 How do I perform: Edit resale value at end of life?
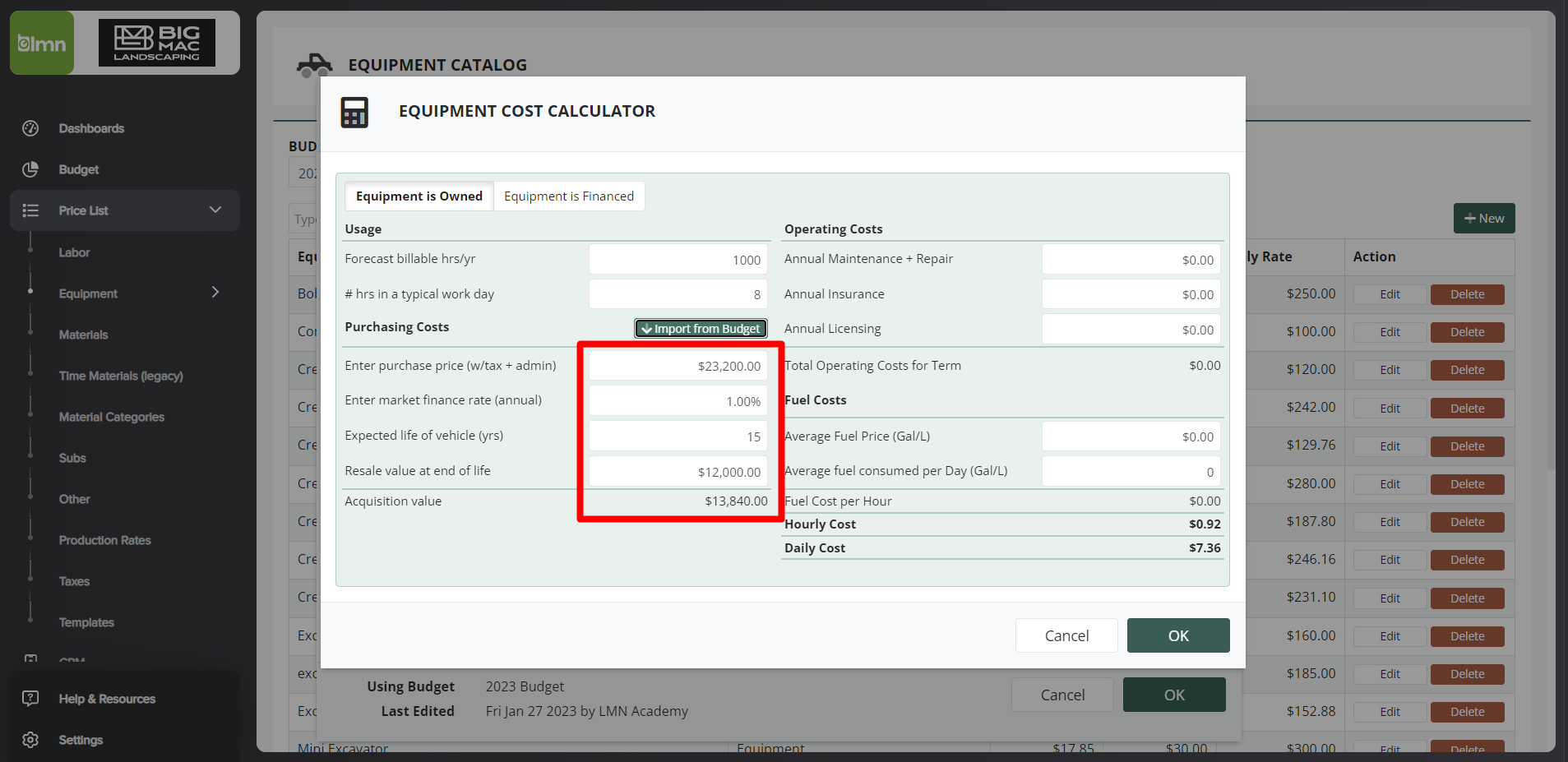pyautogui.click(x=678, y=472)
